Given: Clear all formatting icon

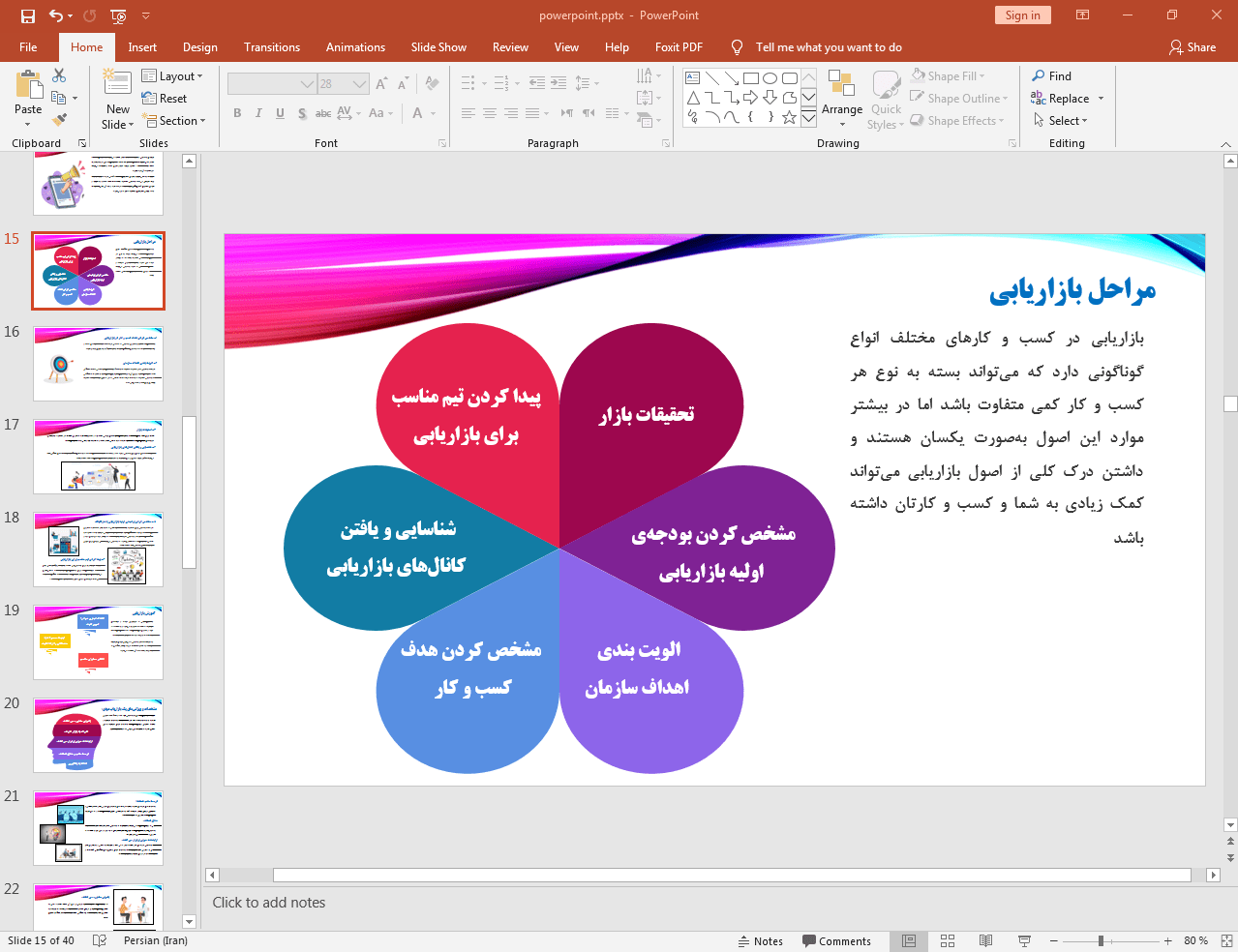Looking at the screenshot, I should [x=432, y=84].
